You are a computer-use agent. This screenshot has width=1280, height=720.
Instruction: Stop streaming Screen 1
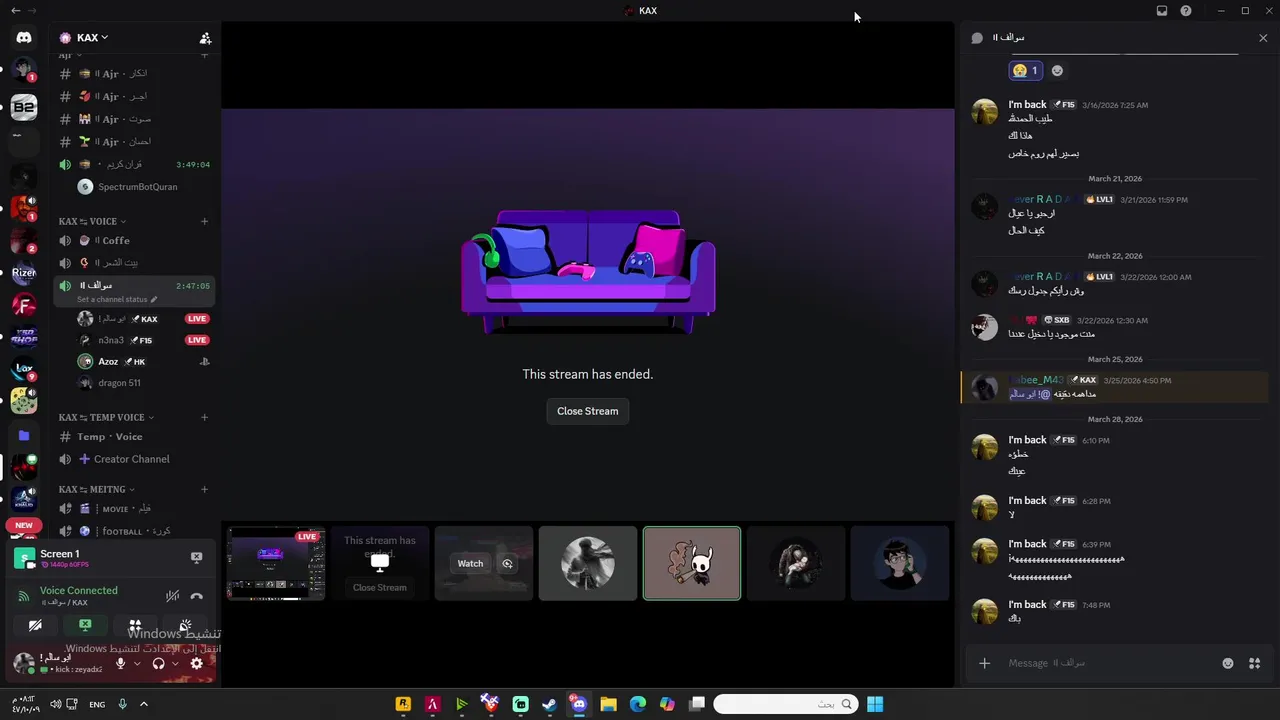click(196, 557)
